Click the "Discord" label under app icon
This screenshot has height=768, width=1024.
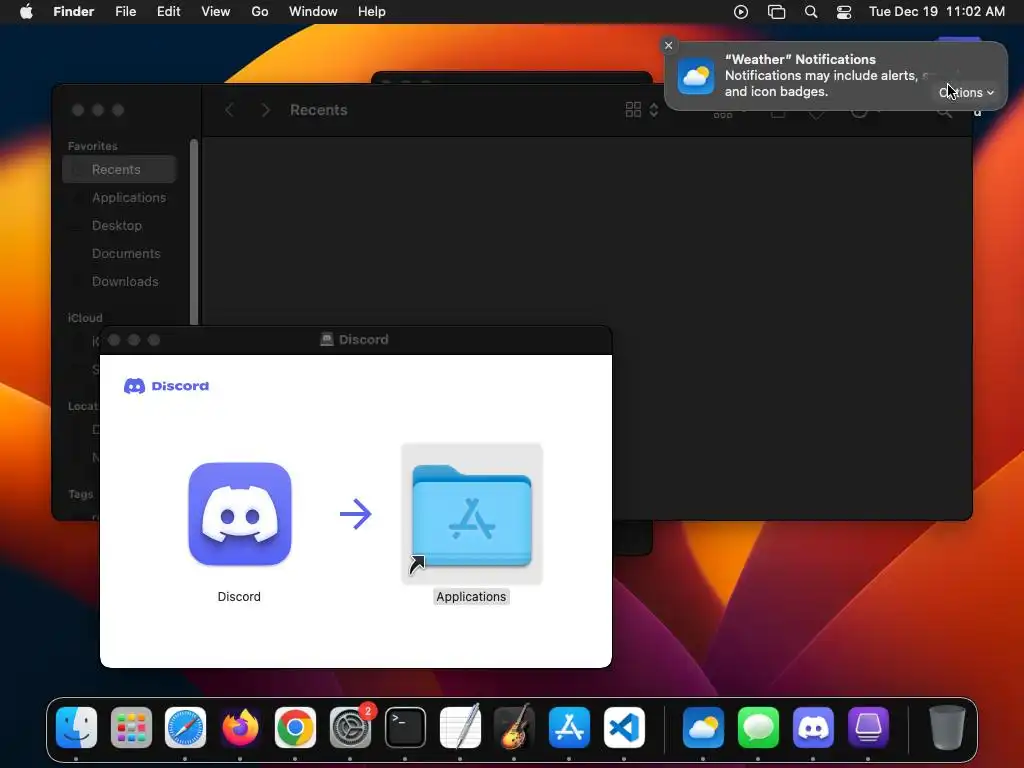click(239, 596)
